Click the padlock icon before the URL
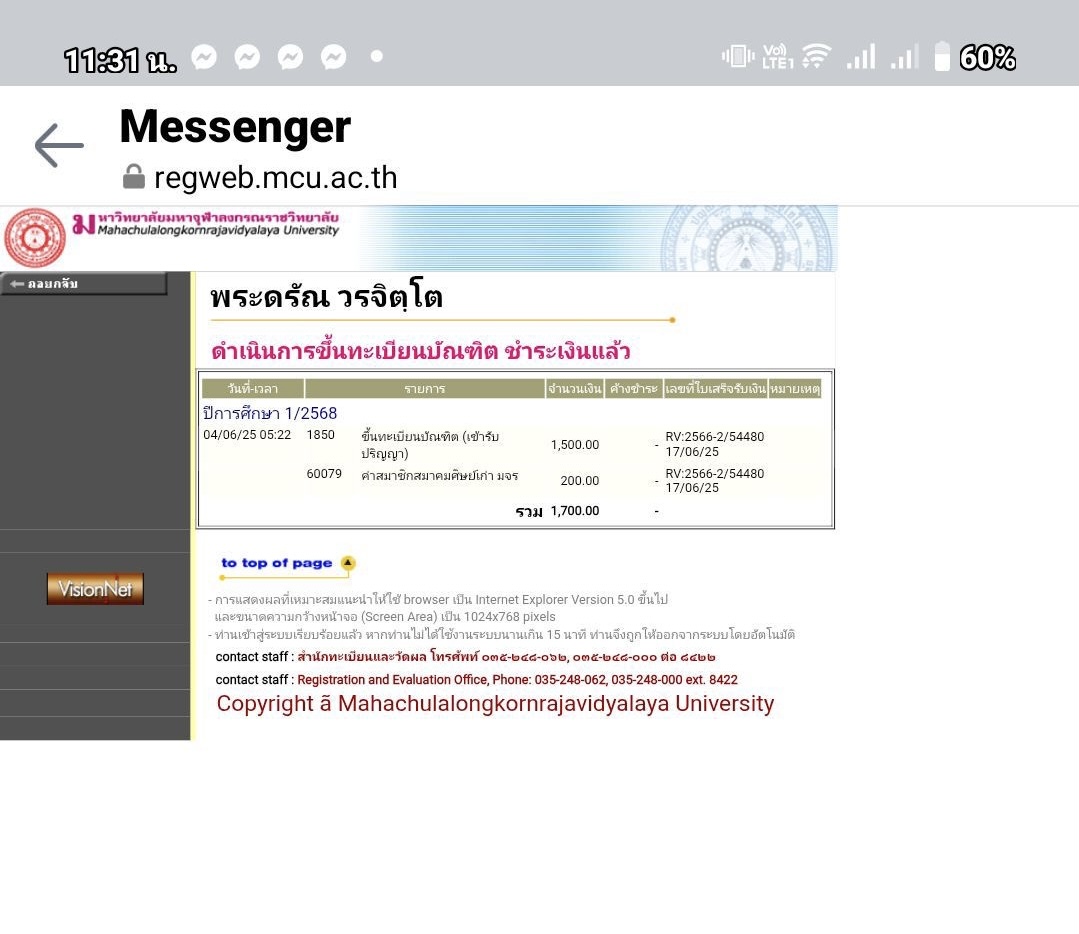The height and width of the screenshot is (934, 1079). coord(134,178)
